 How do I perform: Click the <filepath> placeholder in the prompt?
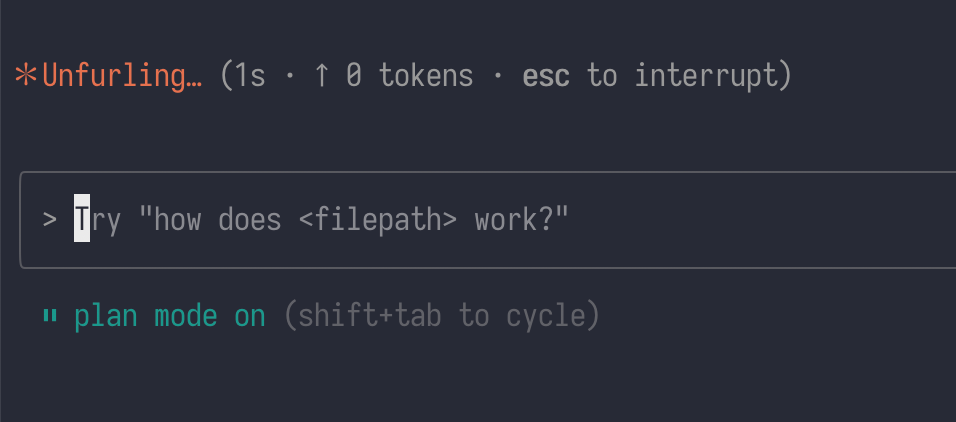pyautogui.click(x=378, y=220)
